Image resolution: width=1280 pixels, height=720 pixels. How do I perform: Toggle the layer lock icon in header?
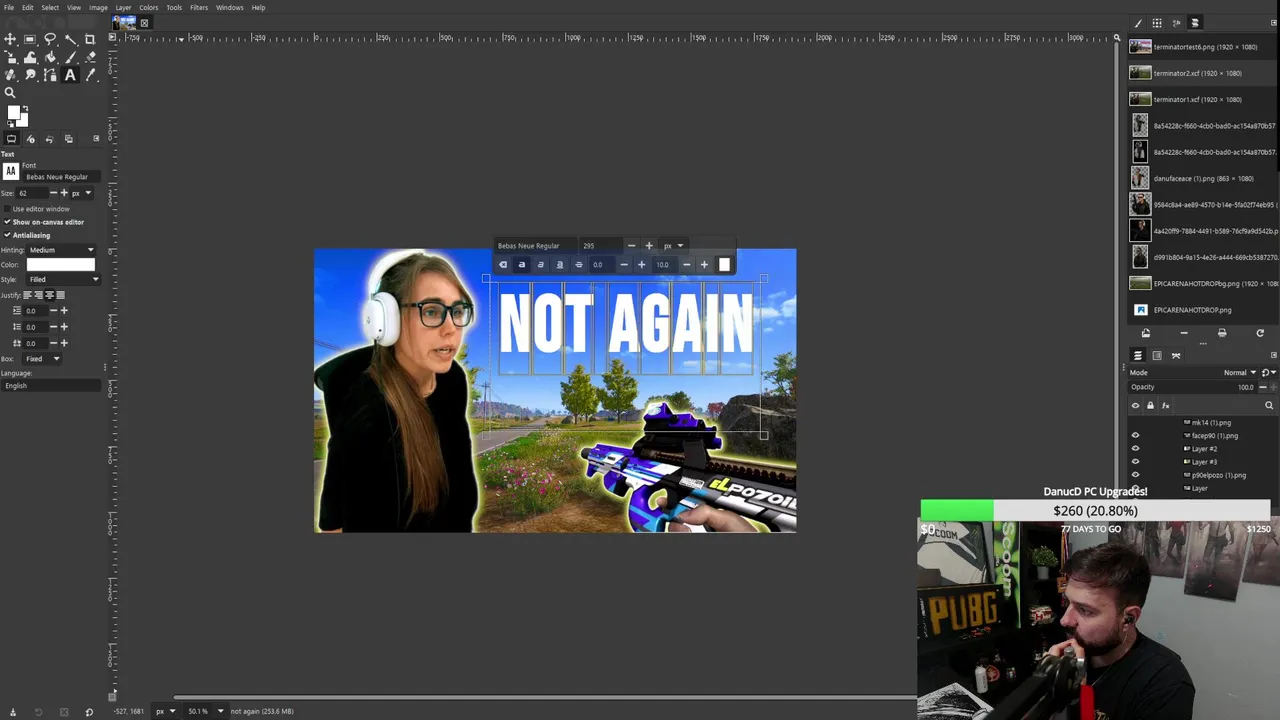[1150, 406]
